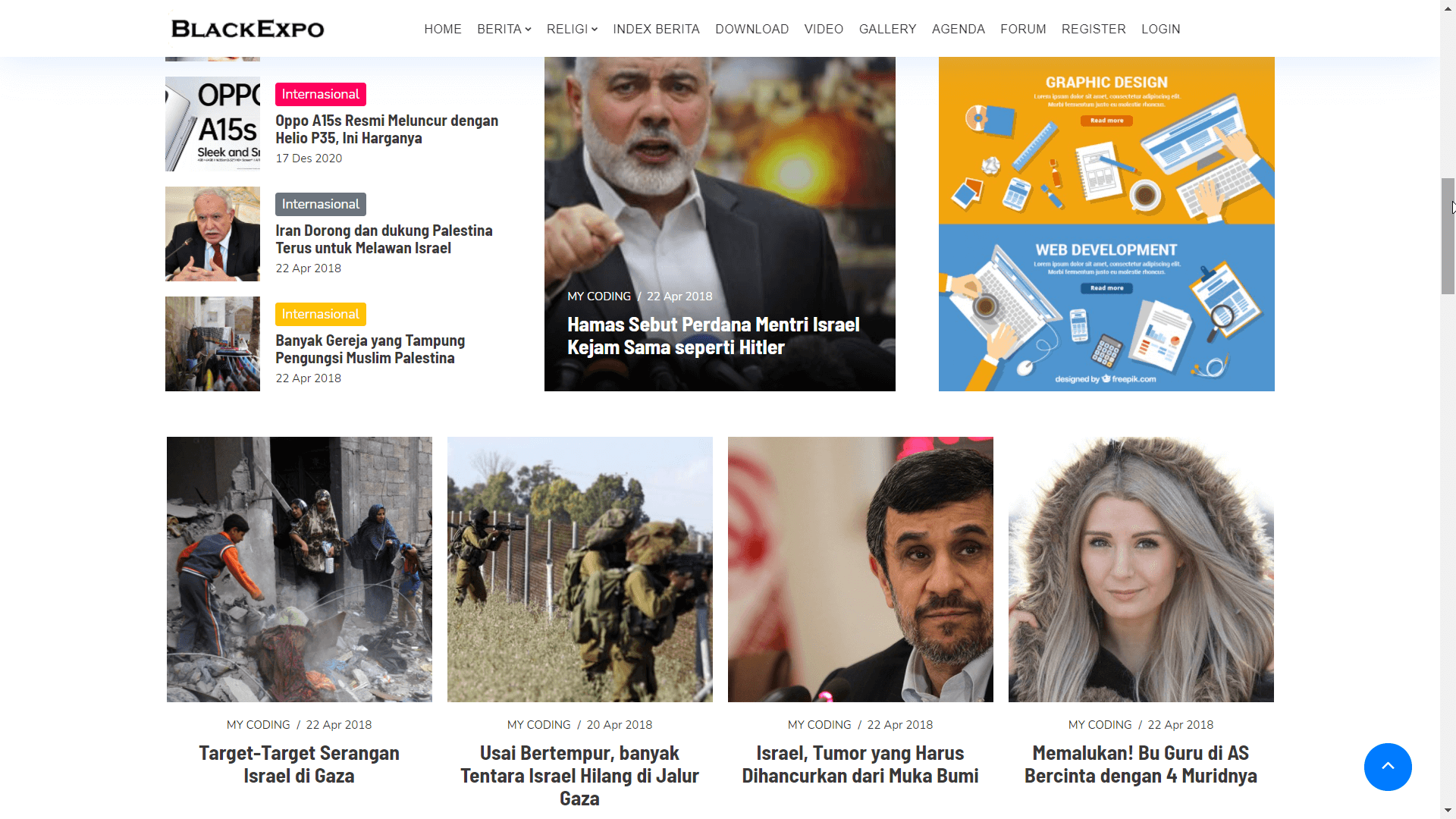Open the VIDEO section
Image resolution: width=1456 pixels, height=819 pixels.
824,29
